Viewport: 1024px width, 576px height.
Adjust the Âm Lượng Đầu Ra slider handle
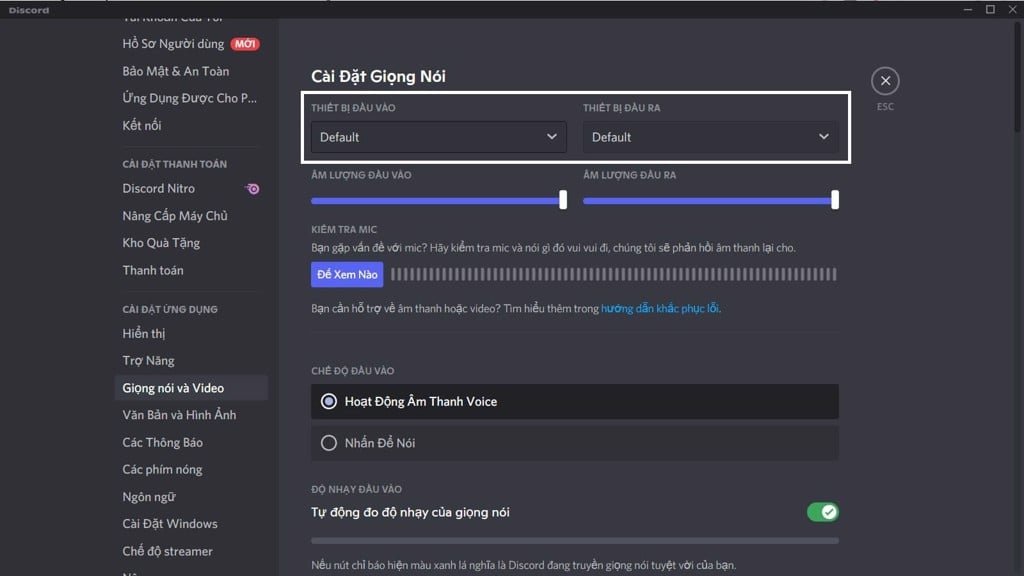[x=835, y=200]
